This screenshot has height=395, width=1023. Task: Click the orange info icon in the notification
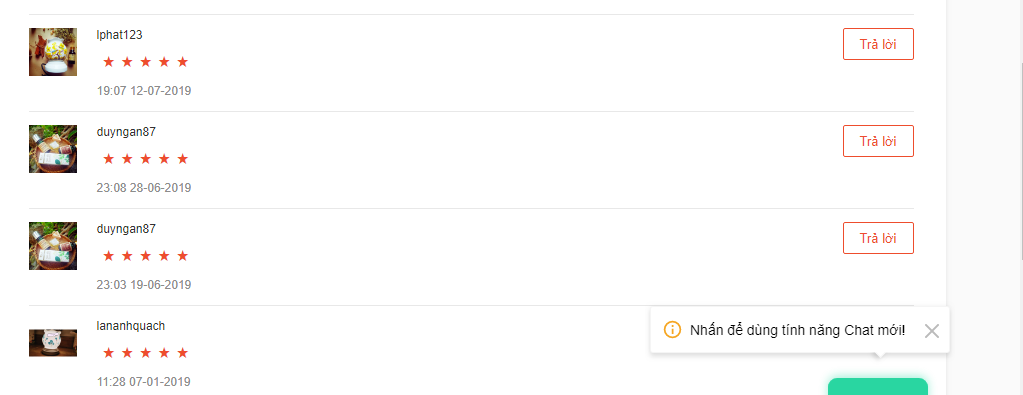pos(672,330)
